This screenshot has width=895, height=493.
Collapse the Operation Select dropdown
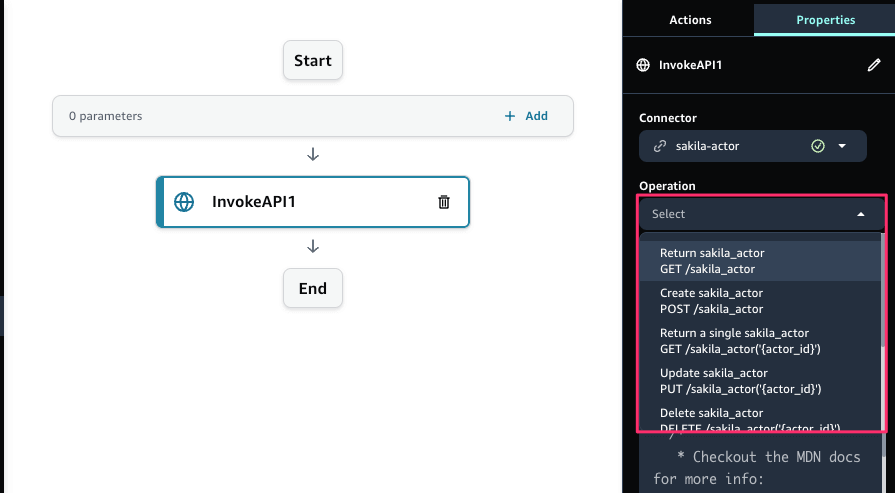(860, 214)
